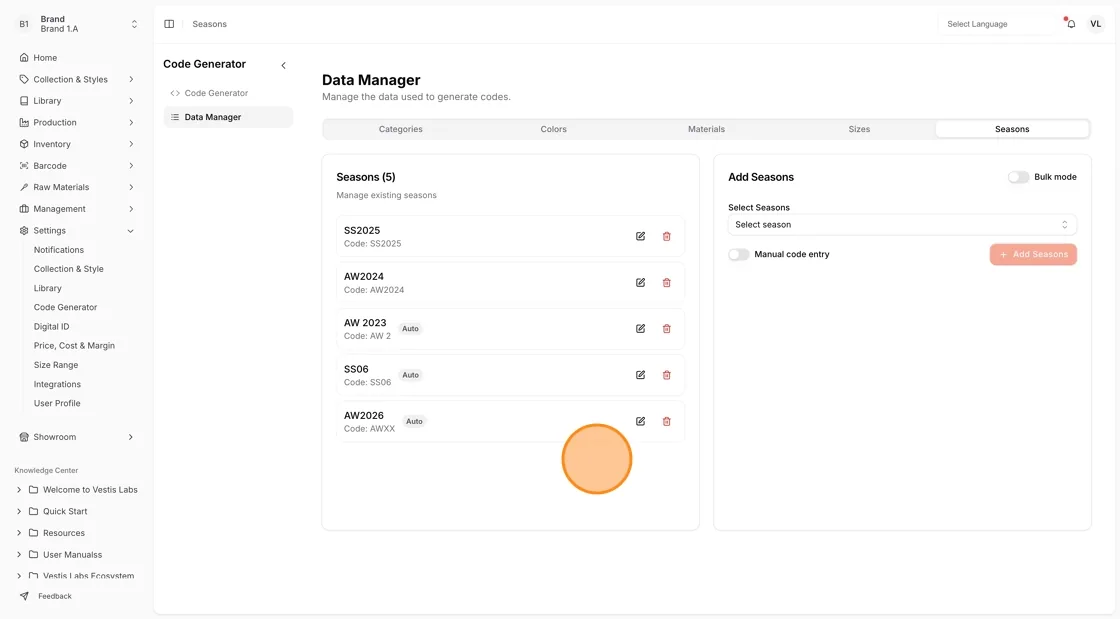The image size is (1120, 619).
Task: Click the Feedback send icon
Action: pos(24,596)
